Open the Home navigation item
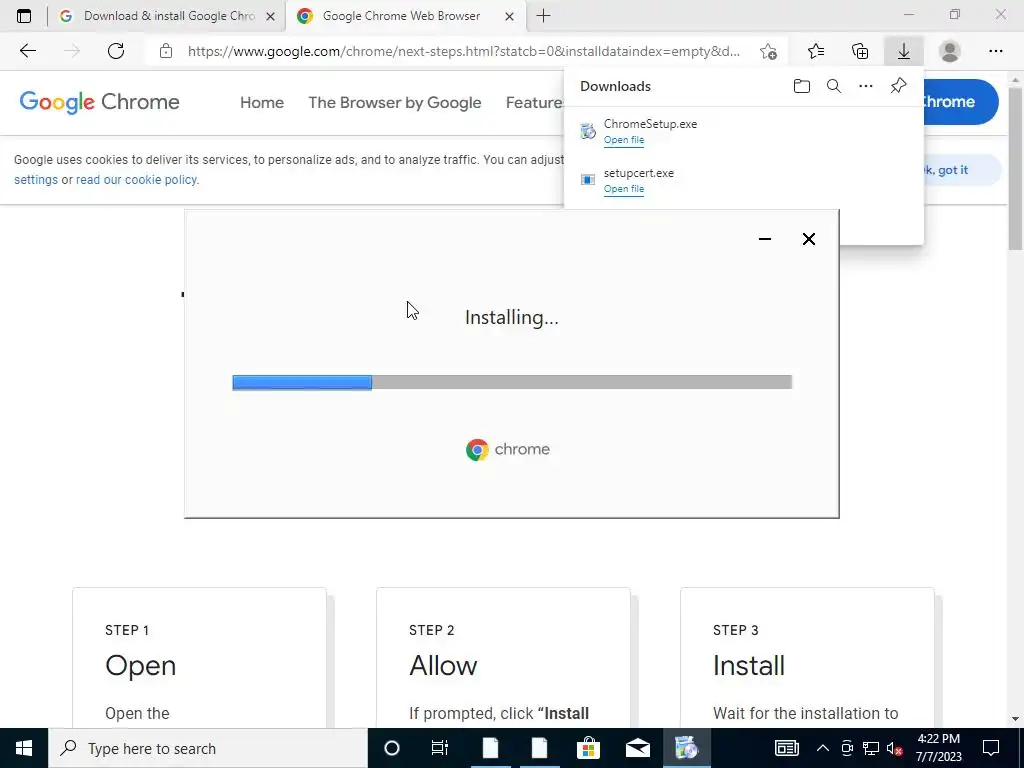The width and height of the screenshot is (1024, 768). click(262, 103)
